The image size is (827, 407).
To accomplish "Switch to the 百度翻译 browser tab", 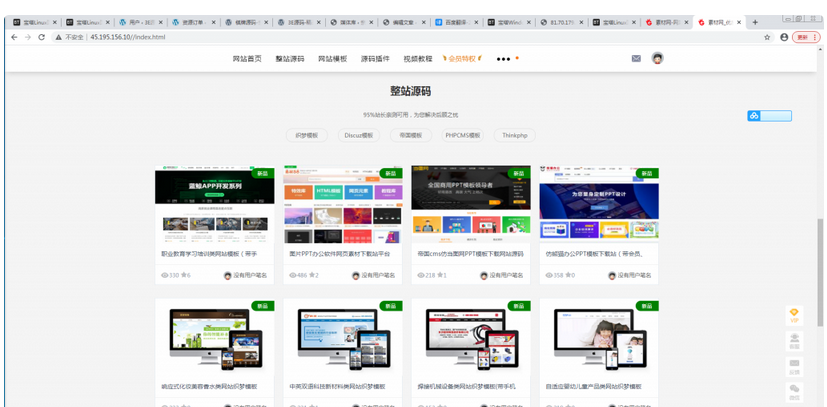I will 456,22.
